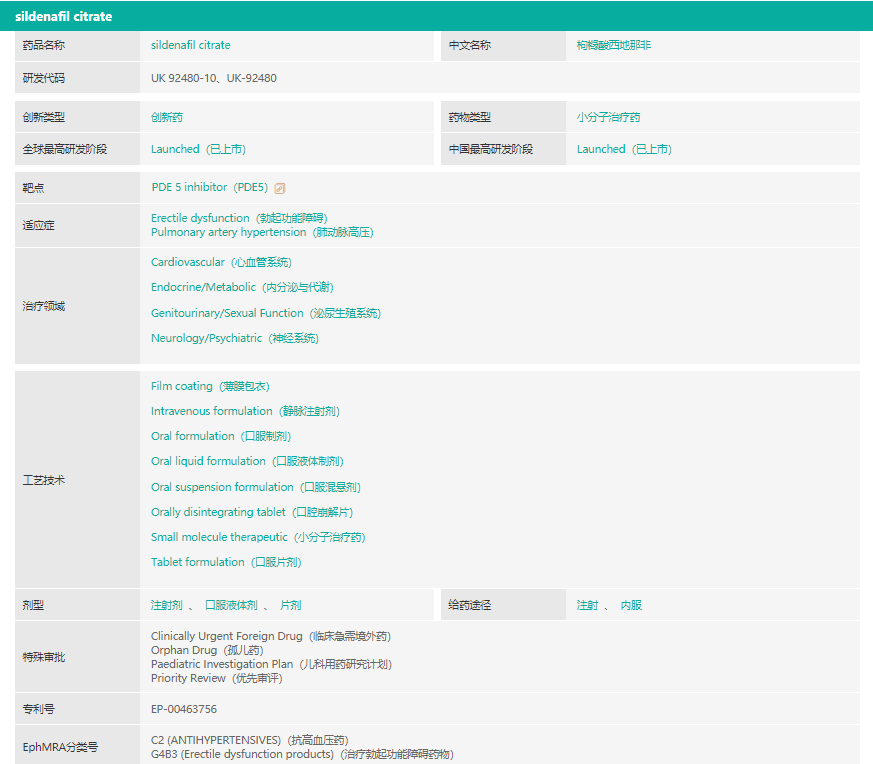Open Small molecule therapeutic technology link
The height and width of the screenshot is (764, 873).
pos(258,537)
